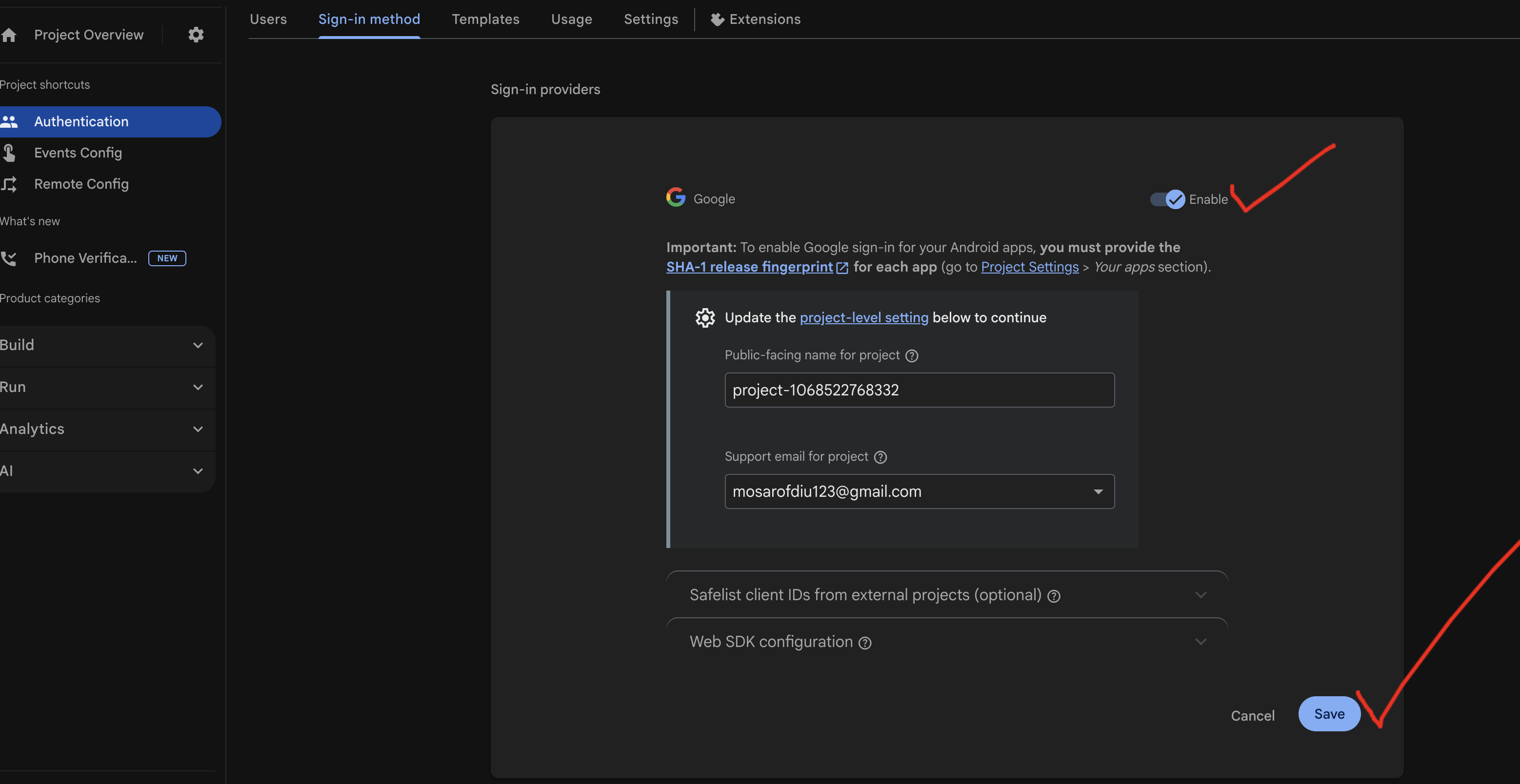Open the Support email dropdown
Viewport: 1520px width, 784px height.
point(920,491)
